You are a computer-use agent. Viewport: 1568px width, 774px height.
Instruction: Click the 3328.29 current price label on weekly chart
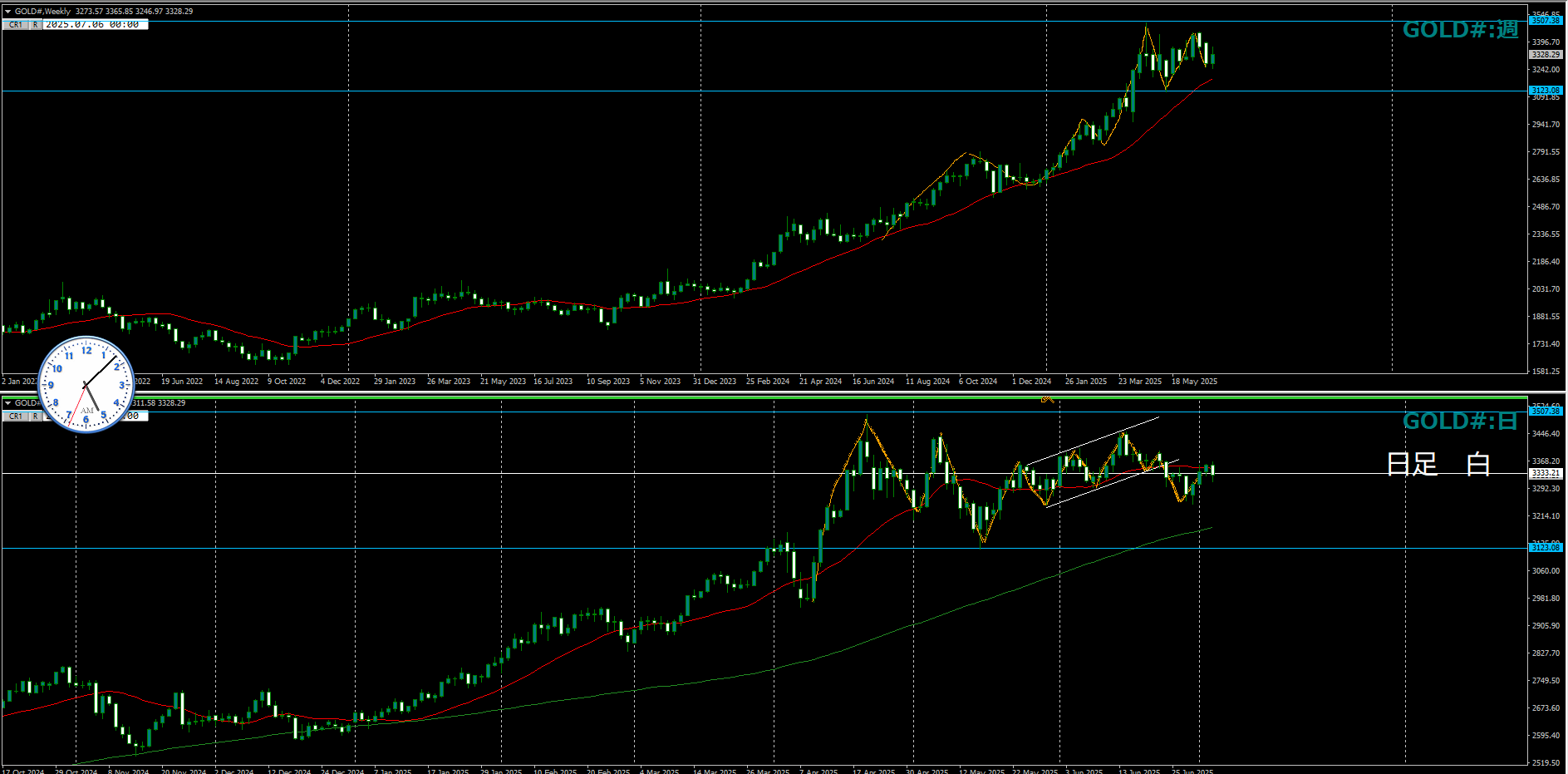point(1546,55)
